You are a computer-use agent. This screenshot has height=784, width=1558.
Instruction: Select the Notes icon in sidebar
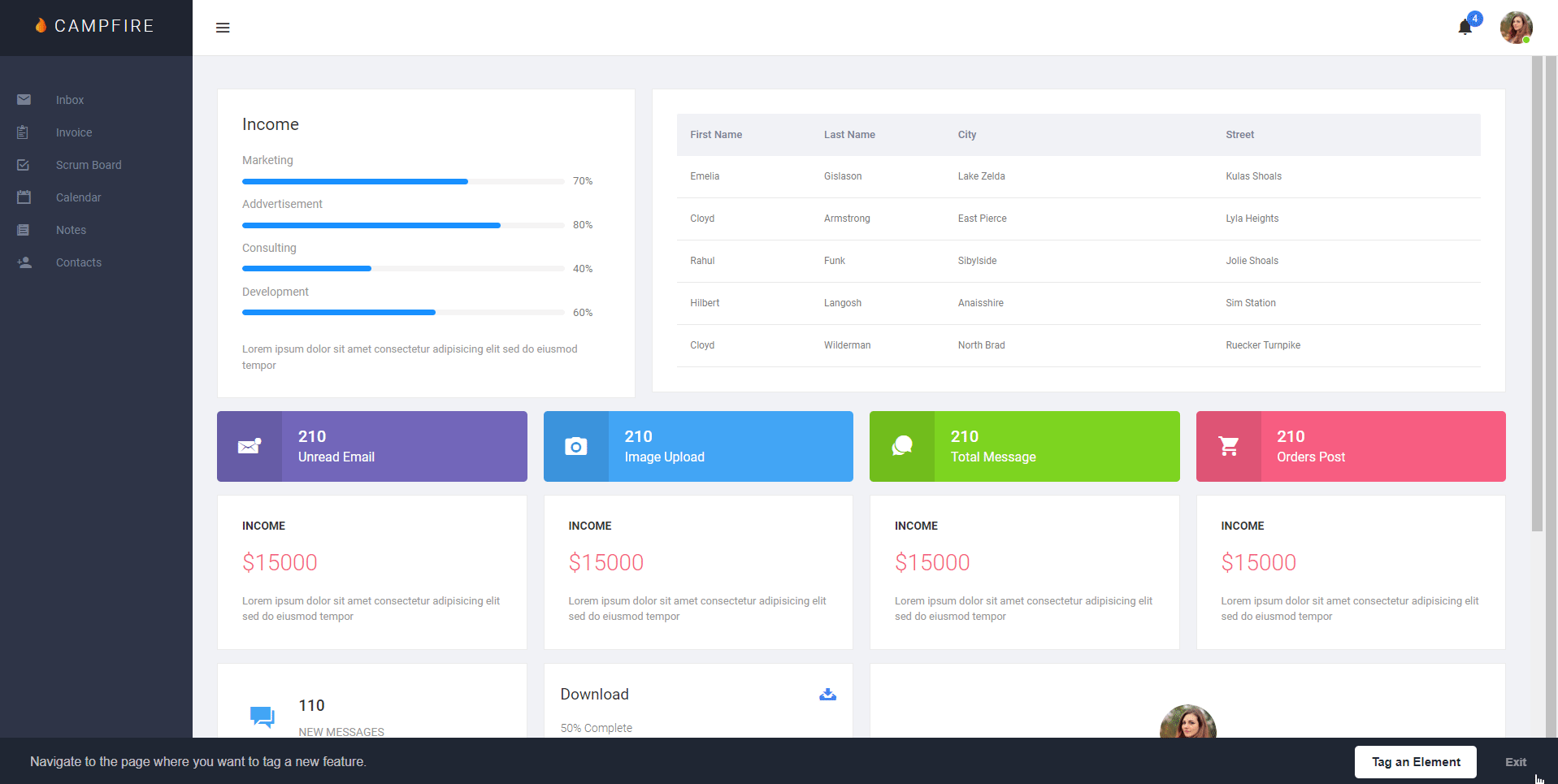[x=24, y=229]
